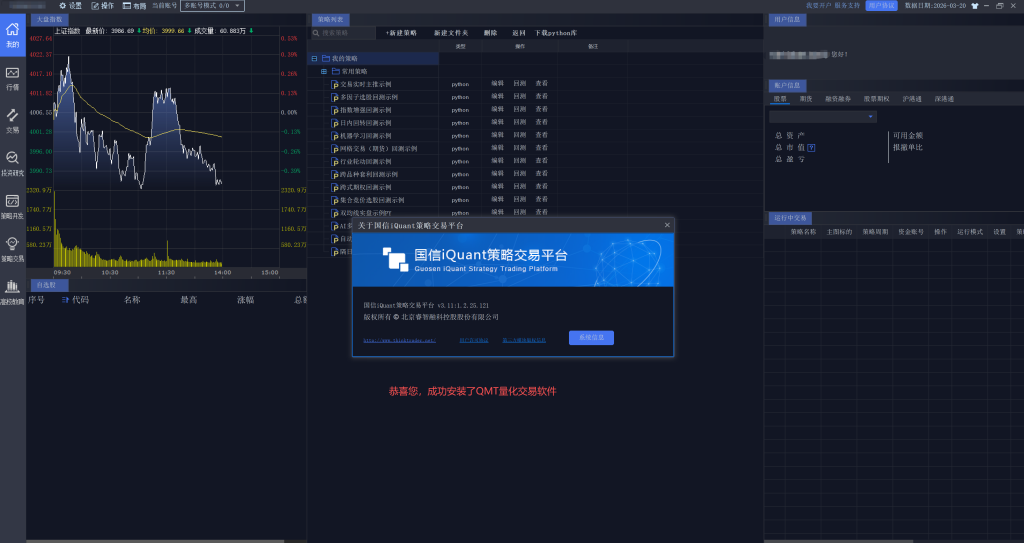1024x543 pixels.
Task: Open the thinktrader website link in dialog
Action: [400, 340]
